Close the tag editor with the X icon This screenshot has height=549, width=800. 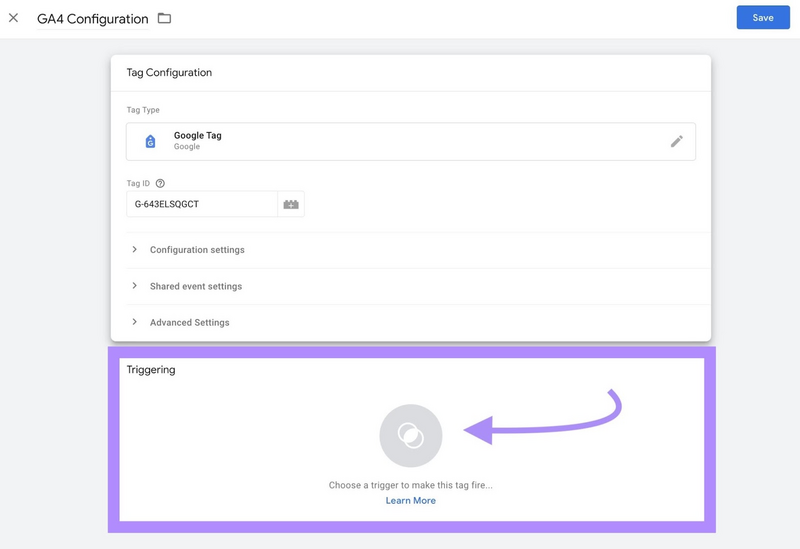13,18
